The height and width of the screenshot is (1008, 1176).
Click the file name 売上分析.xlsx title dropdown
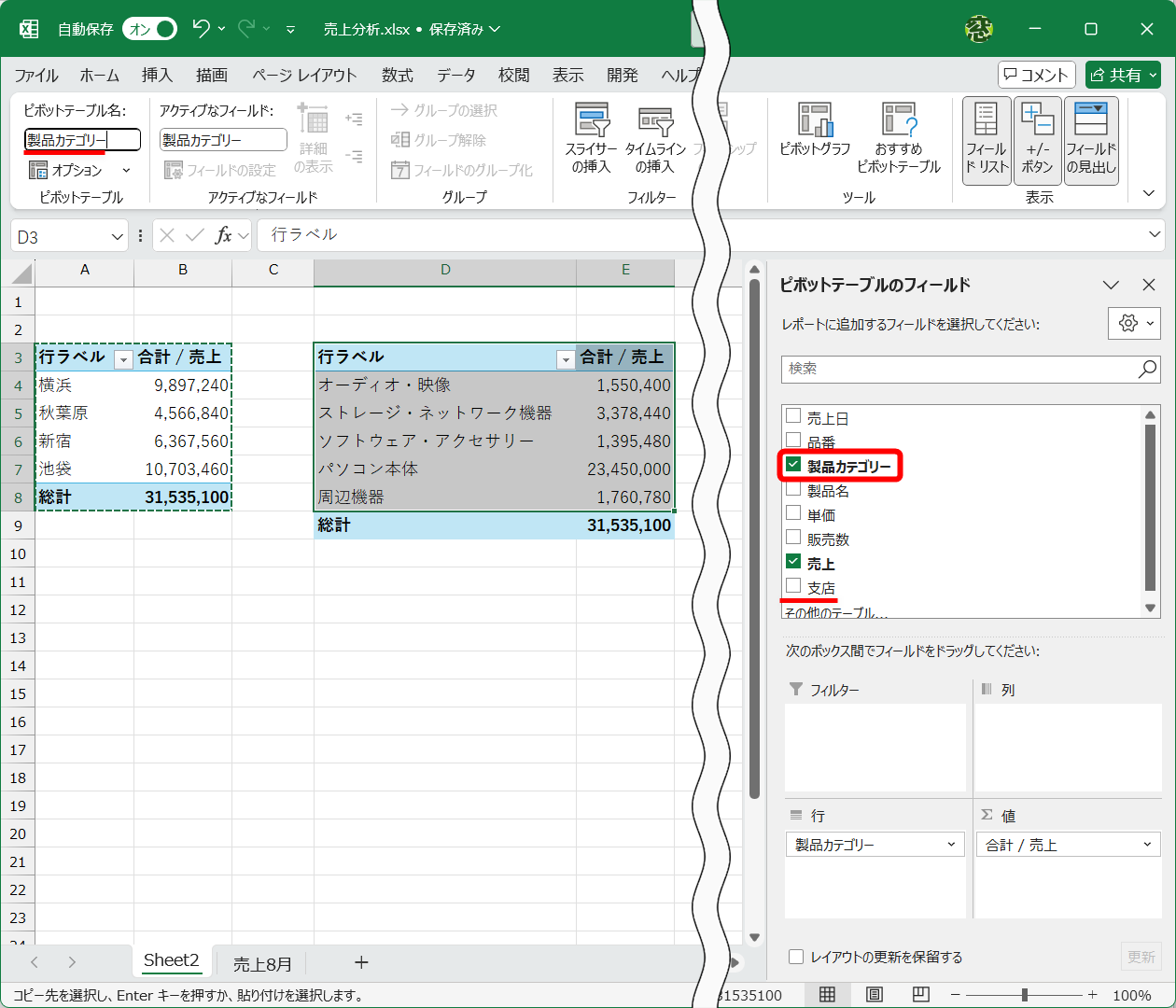(412, 30)
